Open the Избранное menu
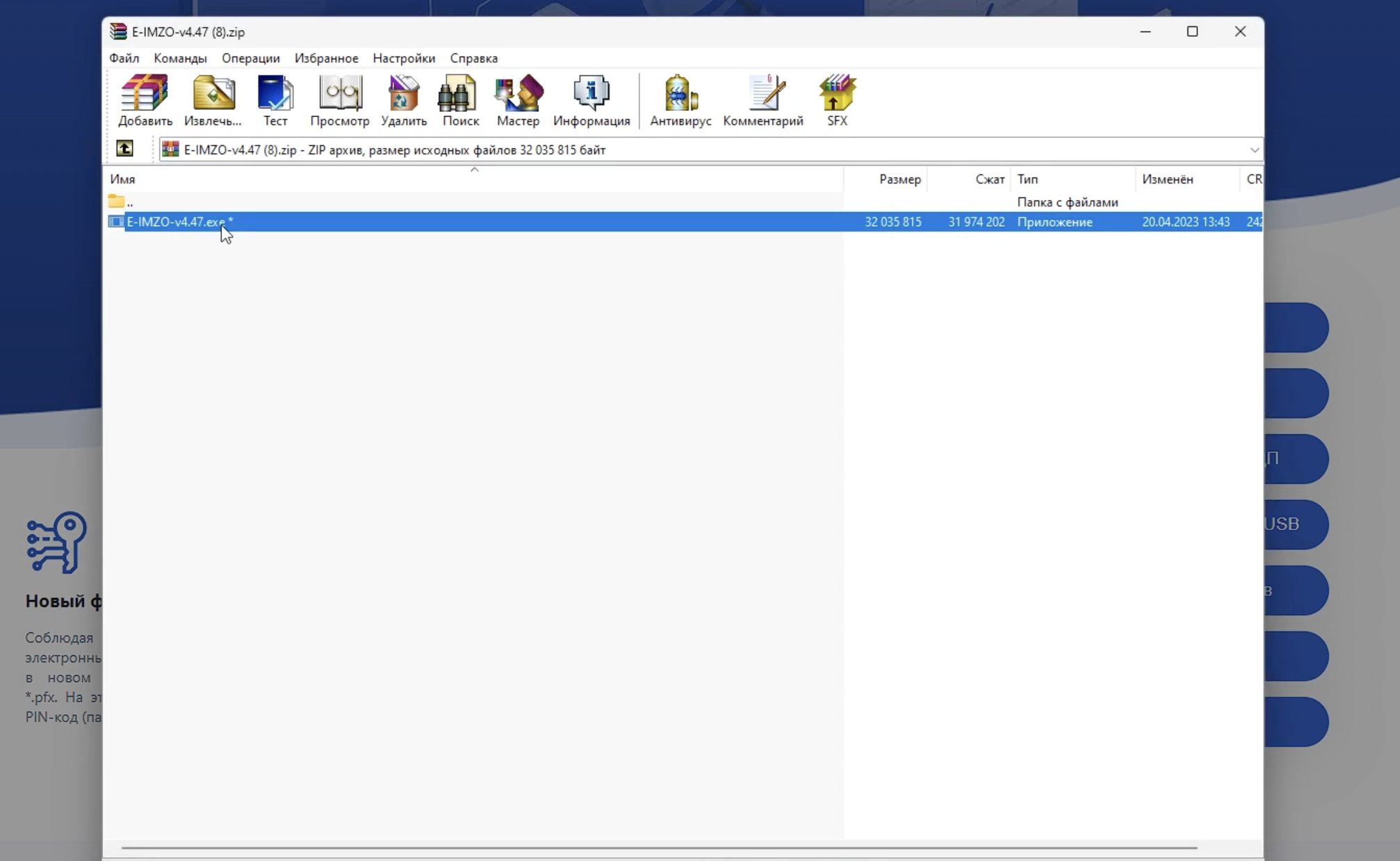Viewport: 1400px width, 861px height. [x=326, y=58]
